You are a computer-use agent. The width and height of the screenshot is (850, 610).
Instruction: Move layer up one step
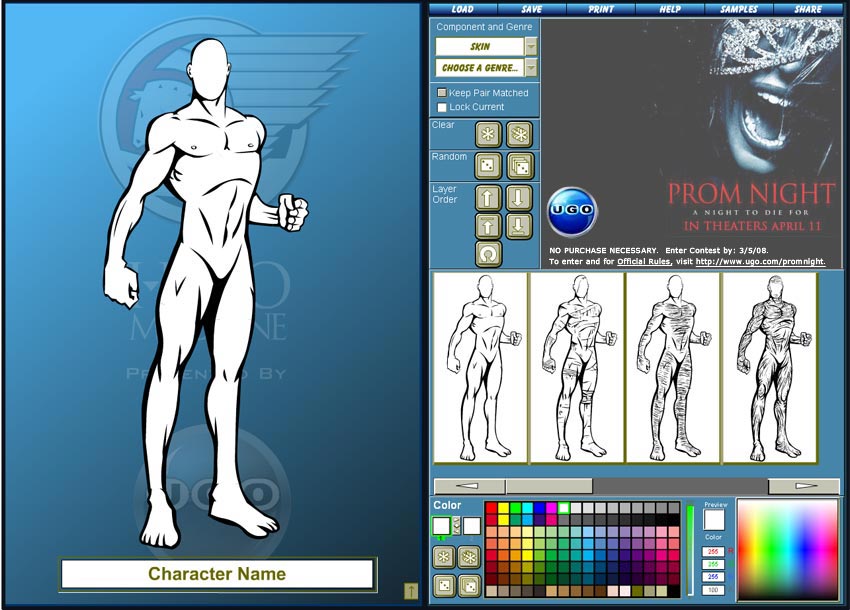coord(488,197)
